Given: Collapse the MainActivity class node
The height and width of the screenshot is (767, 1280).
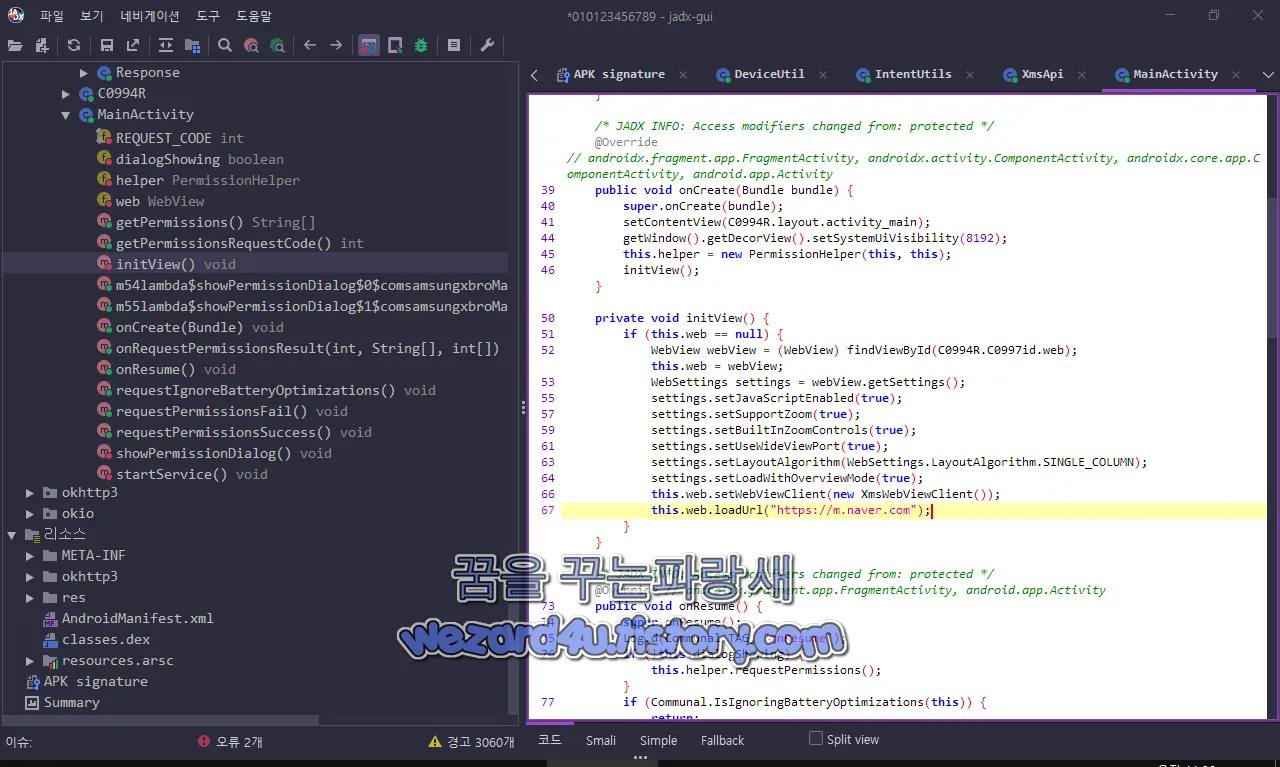Looking at the screenshot, I should pyautogui.click(x=66, y=115).
